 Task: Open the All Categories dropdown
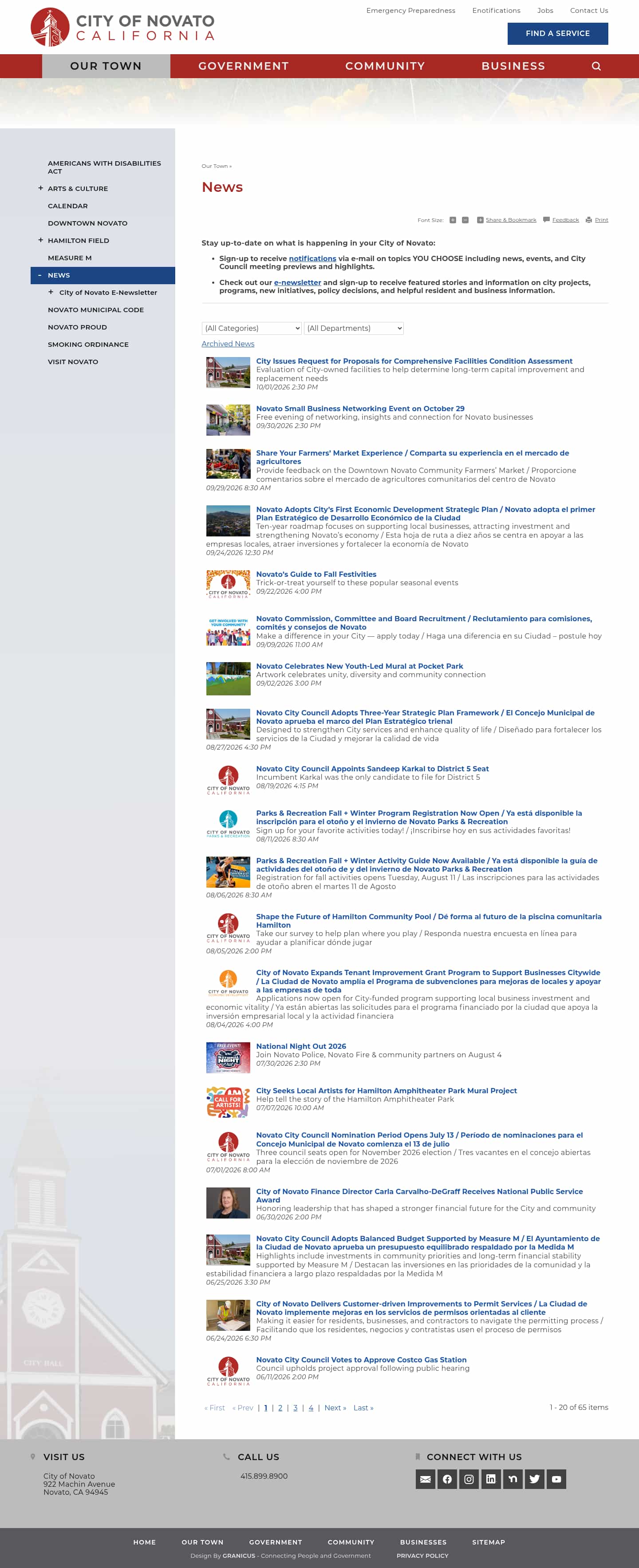(252, 328)
